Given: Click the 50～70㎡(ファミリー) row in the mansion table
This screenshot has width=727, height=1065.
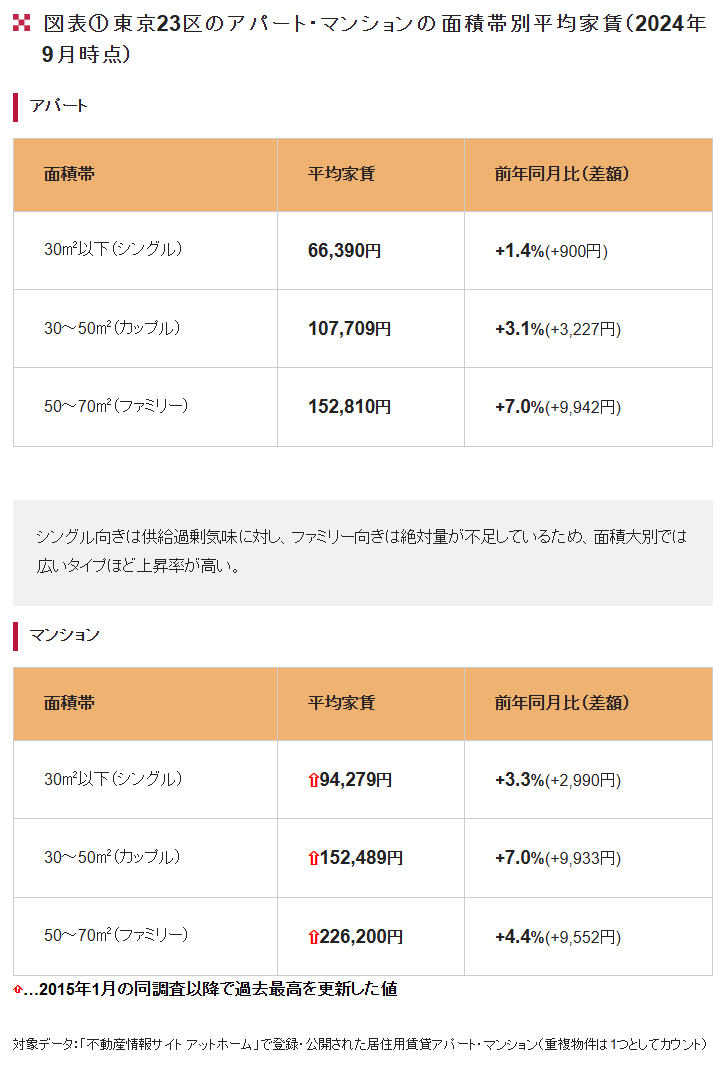Looking at the screenshot, I should pos(363,937).
